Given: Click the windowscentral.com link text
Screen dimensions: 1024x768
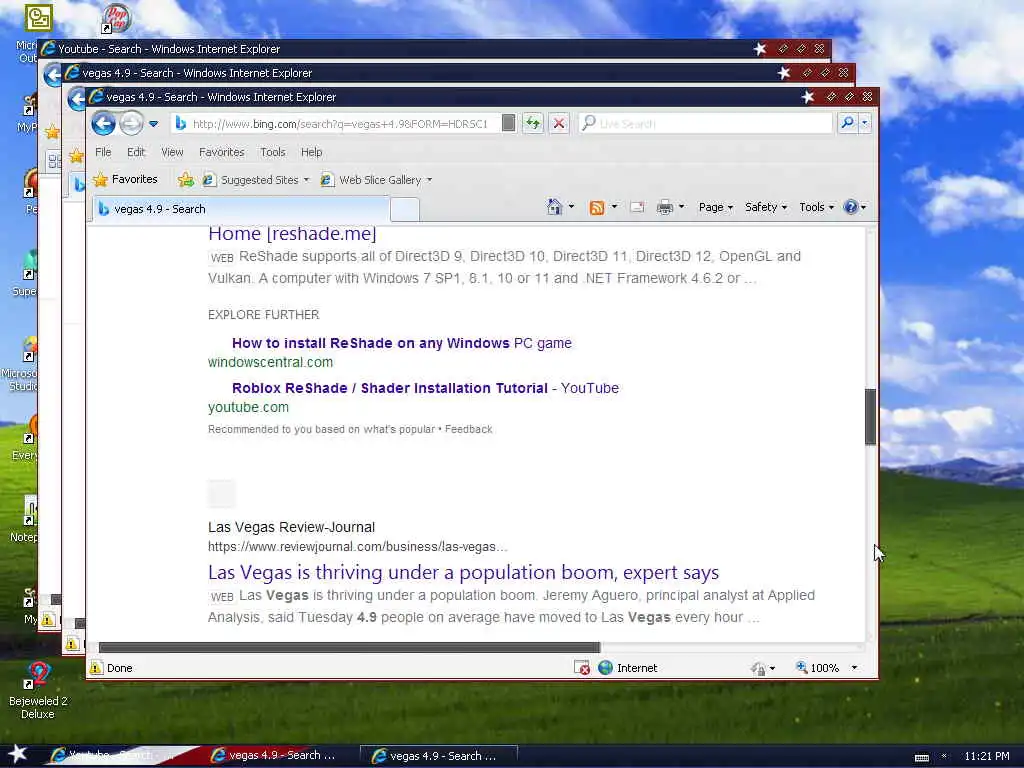Looking at the screenshot, I should click(270, 362).
